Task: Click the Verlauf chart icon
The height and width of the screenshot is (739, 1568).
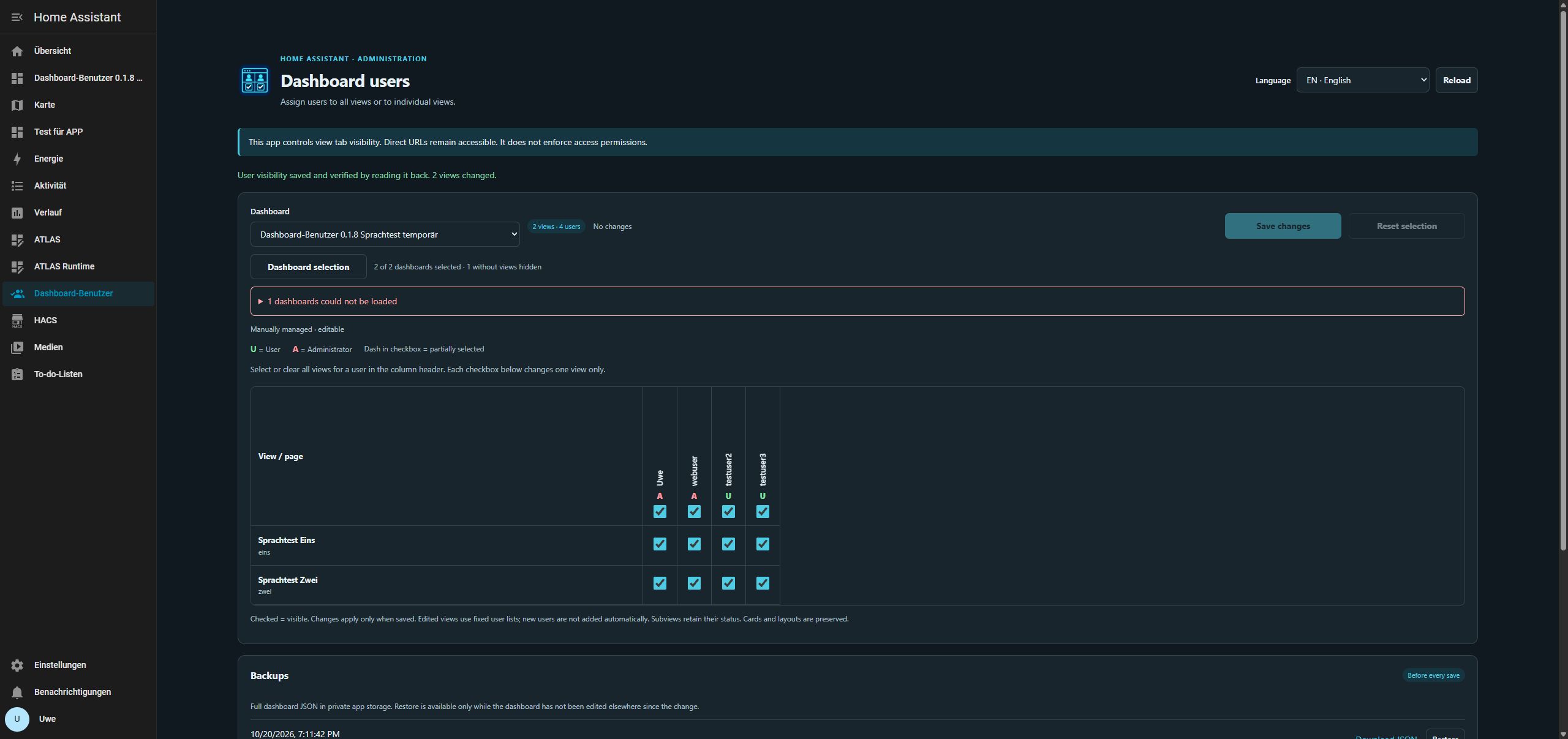Action: coord(17,212)
